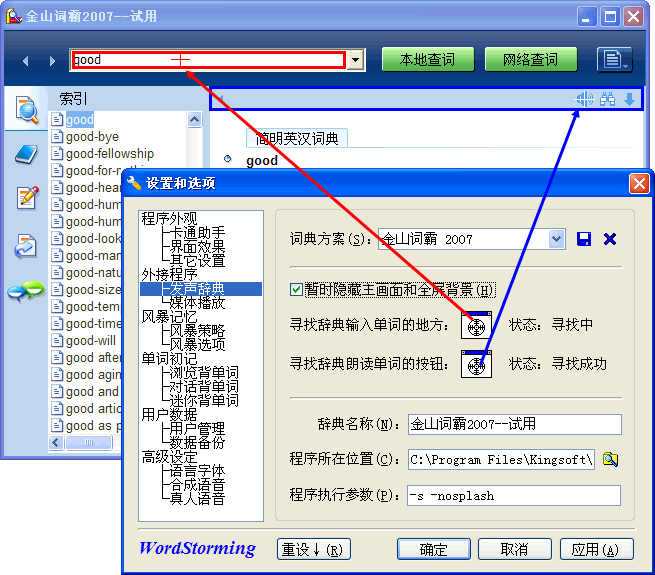Viewport: 655px width, 575px height.
Task: Click the finder target icon for word input location
Action: coord(477,325)
